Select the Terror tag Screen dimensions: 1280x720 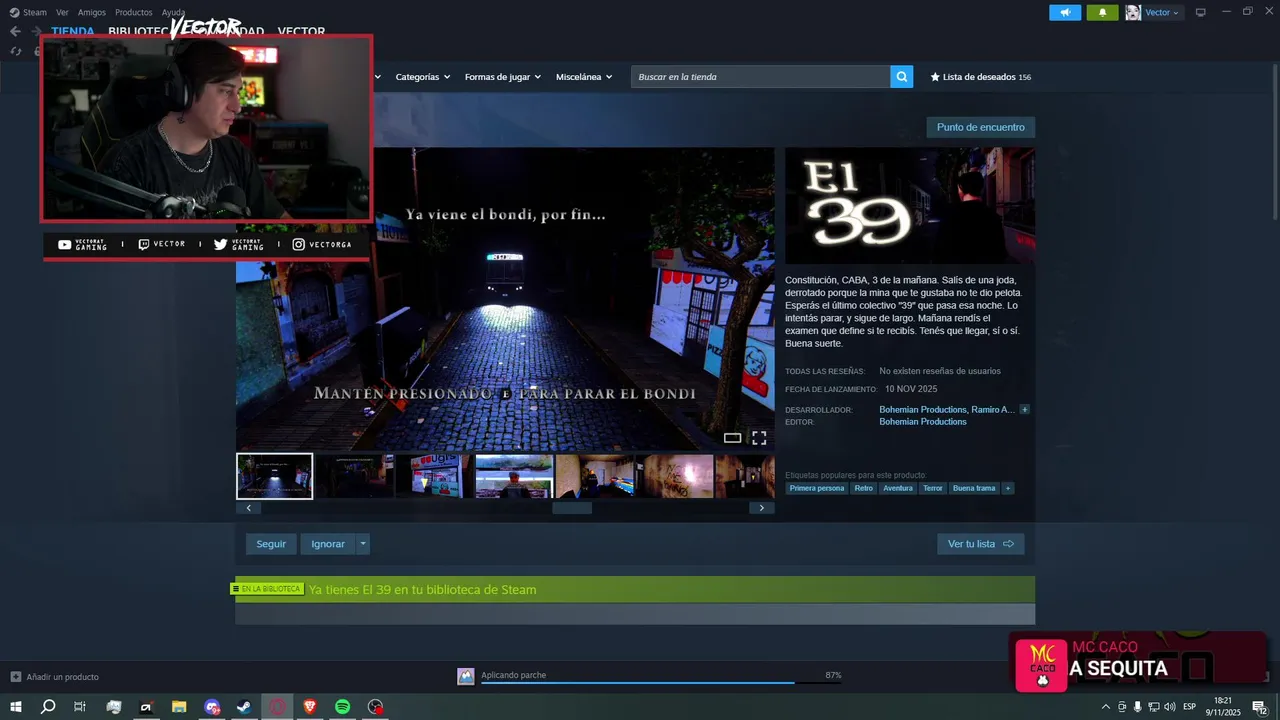coord(933,488)
